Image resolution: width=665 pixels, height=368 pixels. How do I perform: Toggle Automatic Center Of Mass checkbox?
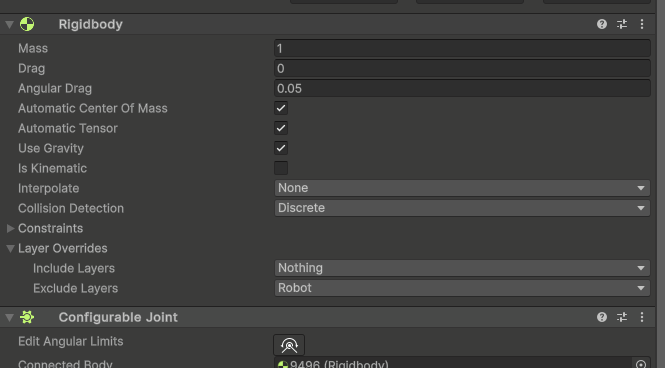pos(281,108)
